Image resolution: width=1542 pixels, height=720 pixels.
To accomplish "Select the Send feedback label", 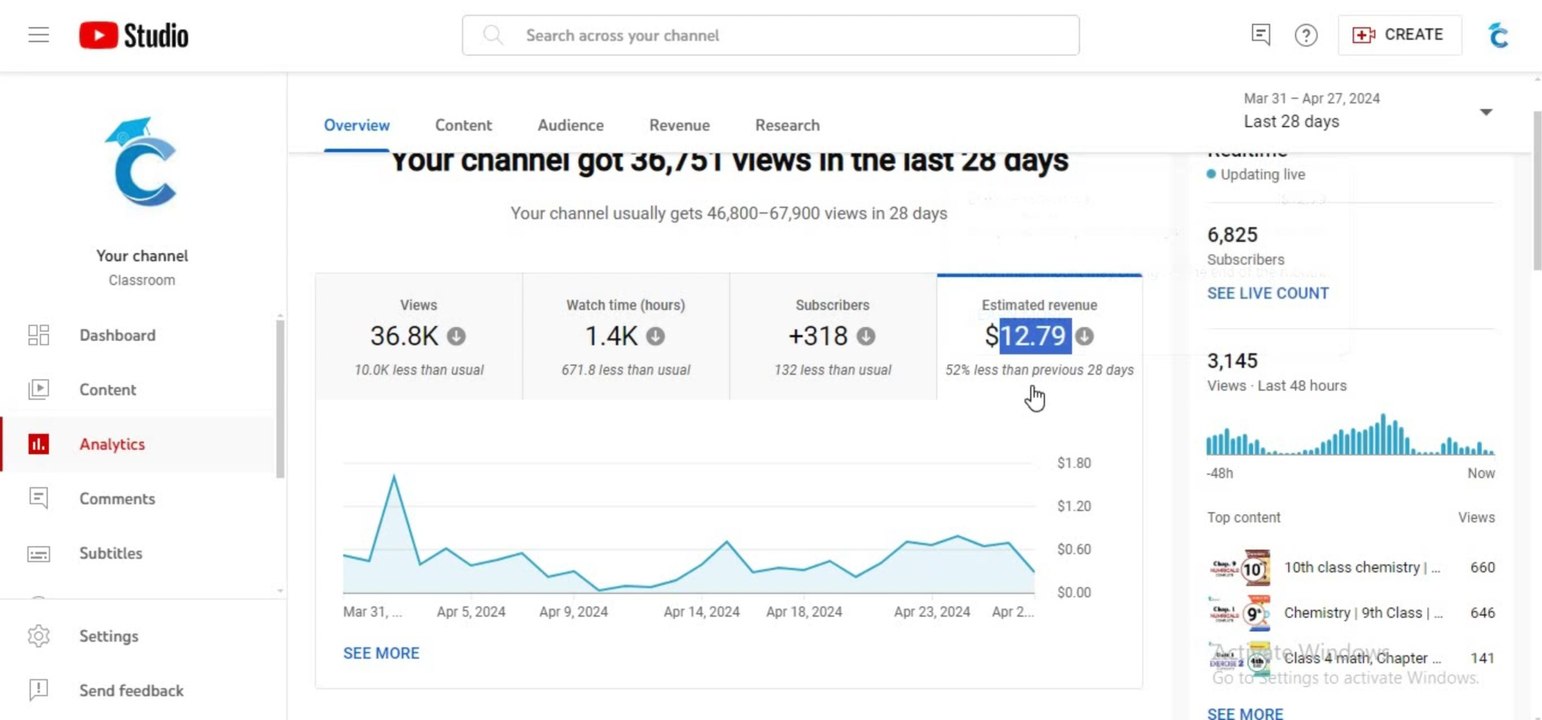I will pos(131,690).
